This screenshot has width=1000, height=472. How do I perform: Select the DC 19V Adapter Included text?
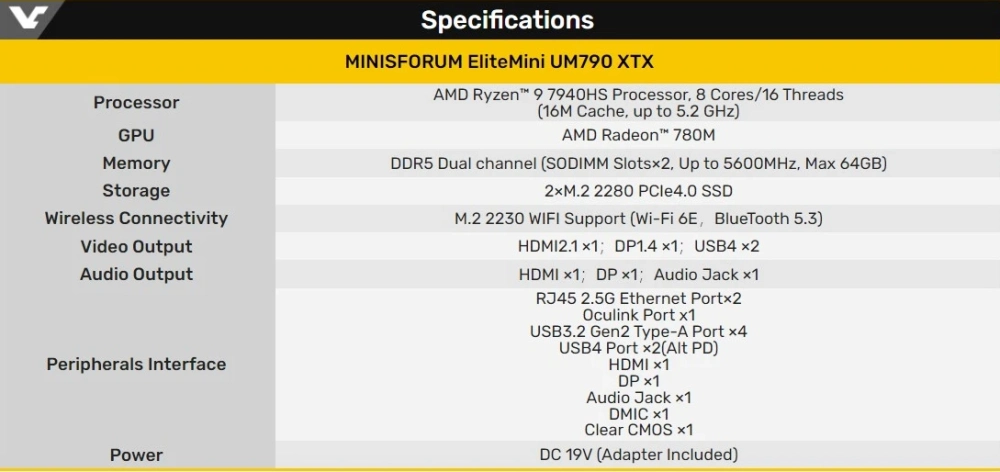click(x=638, y=455)
